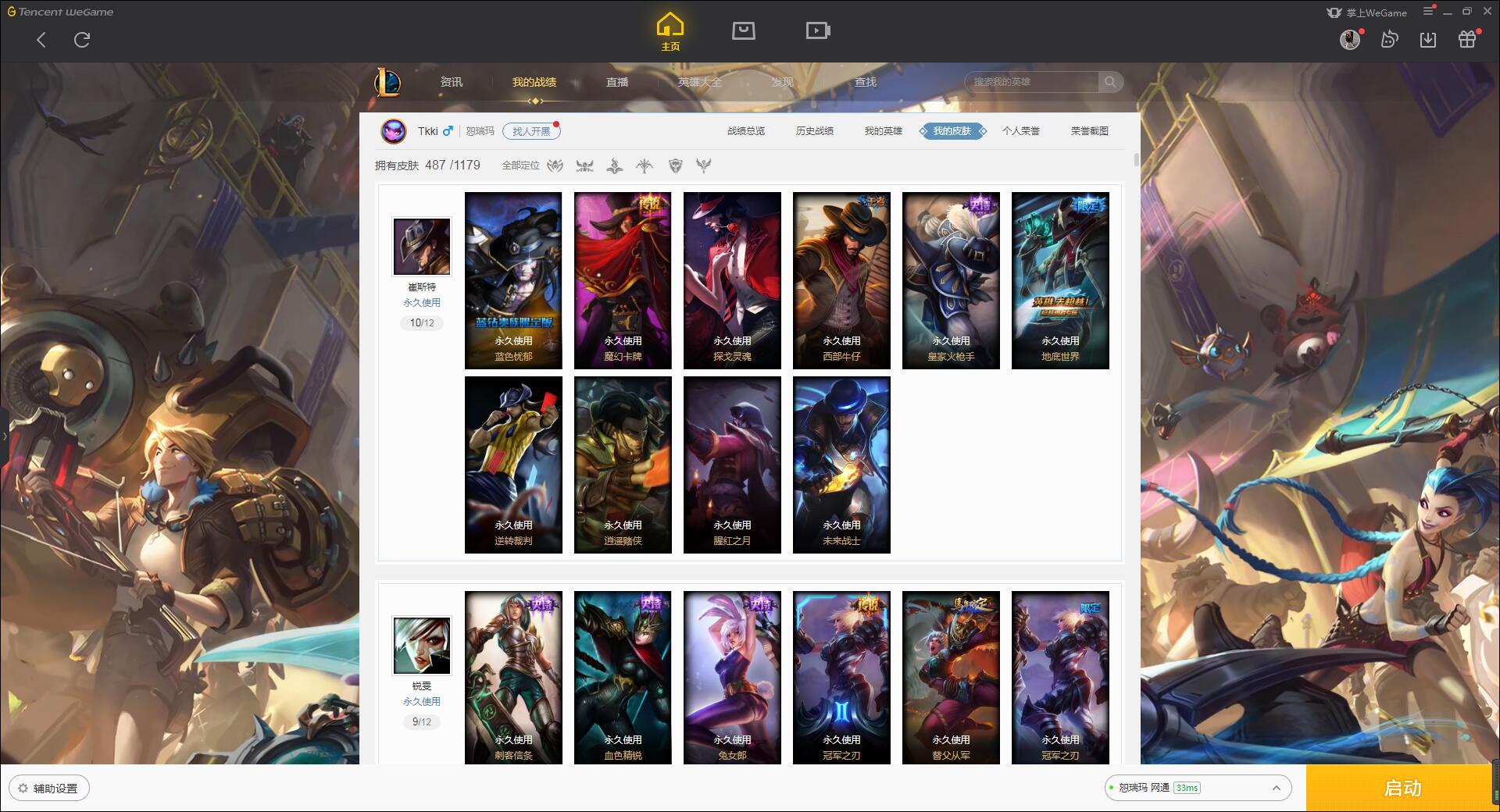The image size is (1500, 812).
Task: Select the 我的战绩 tab
Action: [x=534, y=82]
